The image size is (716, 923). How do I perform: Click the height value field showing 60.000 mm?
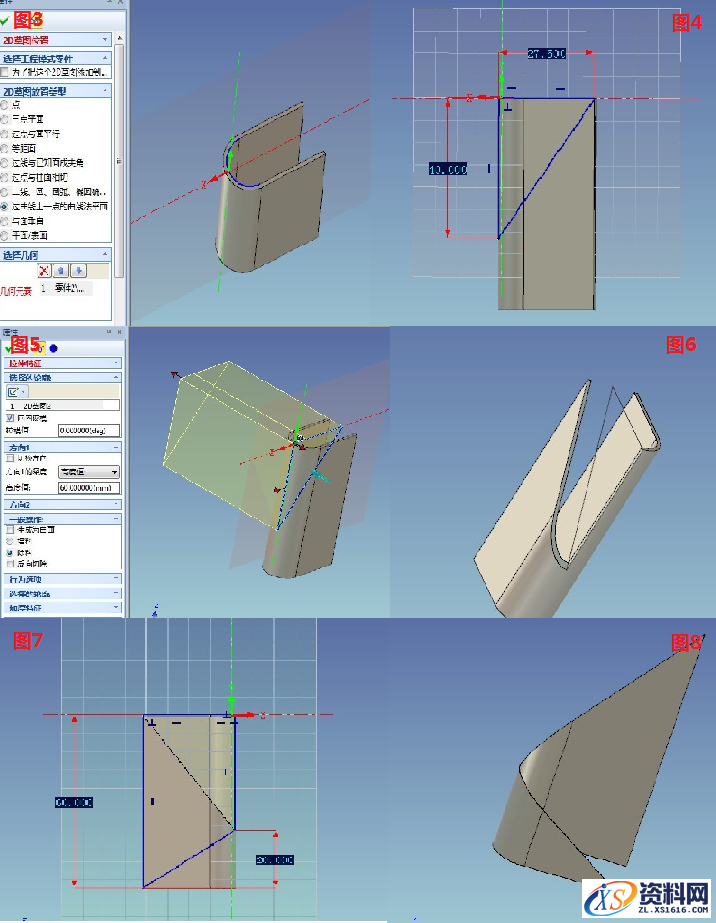point(88,488)
